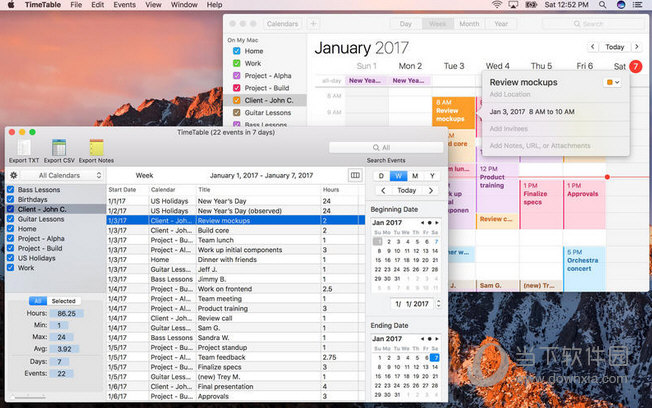Screen dimensions: 652x408
Task: Open the View menu
Action: point(153,5)
